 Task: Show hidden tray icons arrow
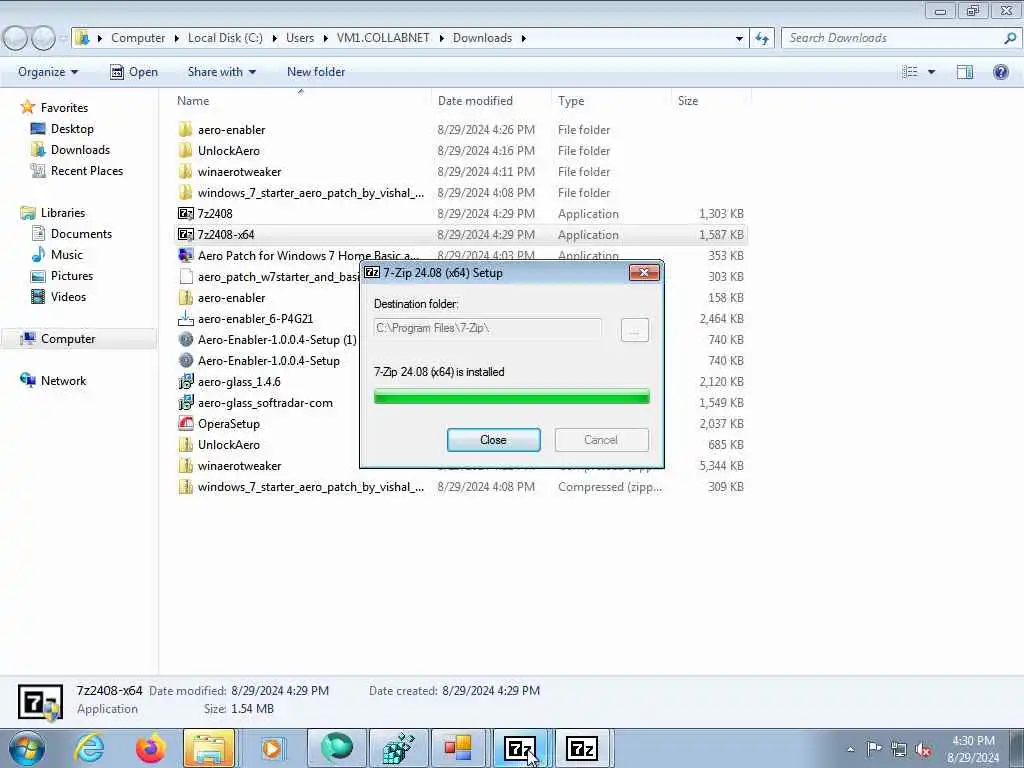point(850,750)
